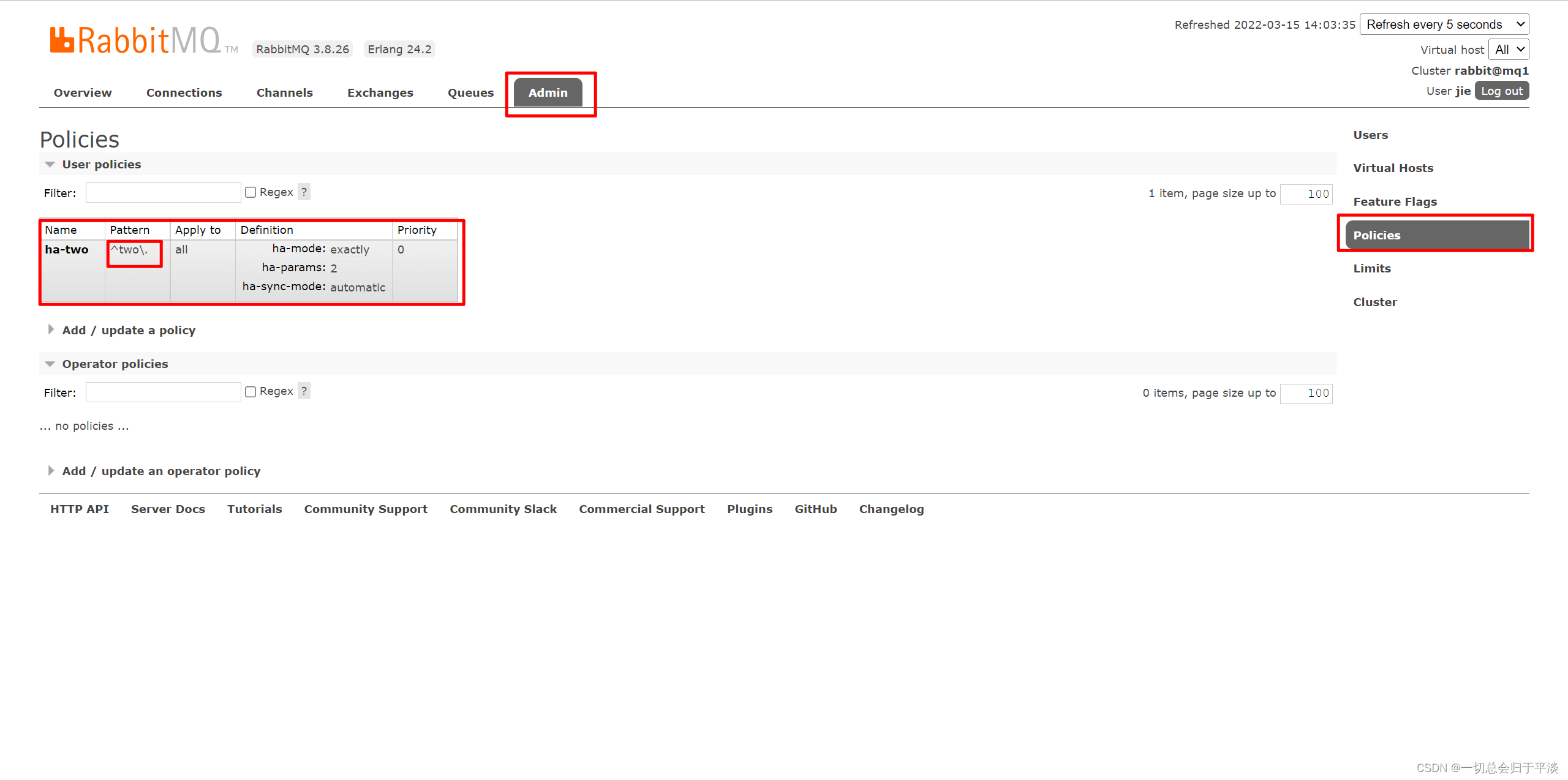The image size is (1568, 780).
Task: Click the user policies filter field
Action: click(163, 193)
